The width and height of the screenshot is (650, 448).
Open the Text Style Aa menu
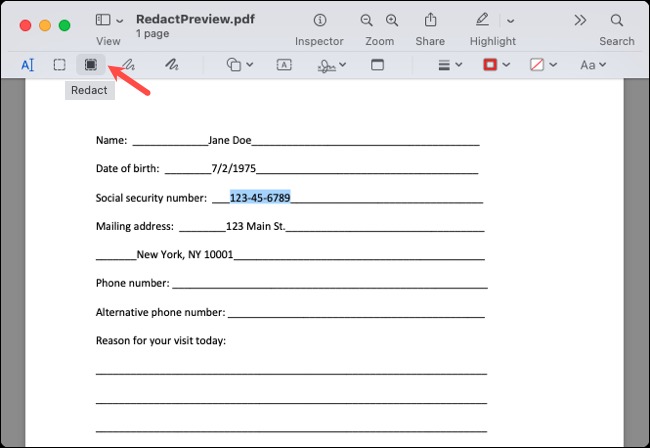point(593,65)
